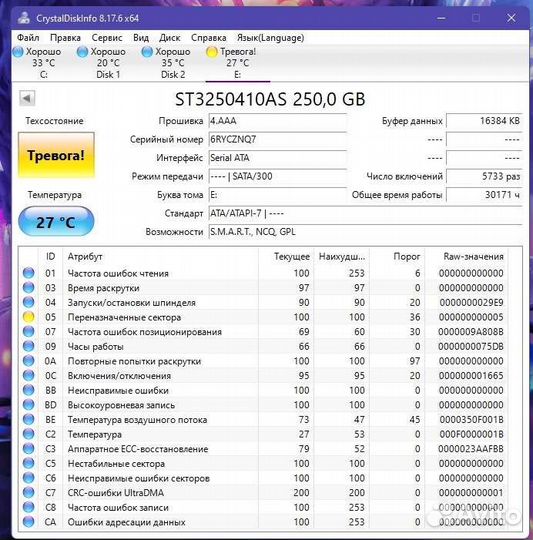Viewport: 533px width, 540px height.
Task: Minimize the CrystalDiskInfo window
Action: click(441, 18)
